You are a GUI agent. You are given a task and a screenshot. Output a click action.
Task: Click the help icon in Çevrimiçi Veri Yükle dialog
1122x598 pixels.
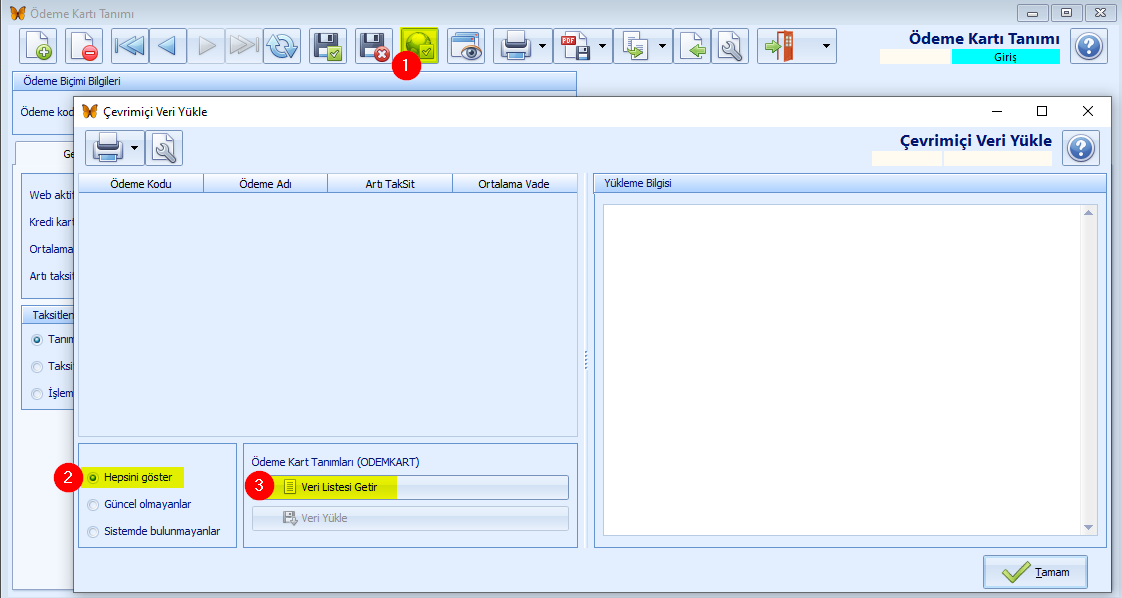[x=1081, y=148]
